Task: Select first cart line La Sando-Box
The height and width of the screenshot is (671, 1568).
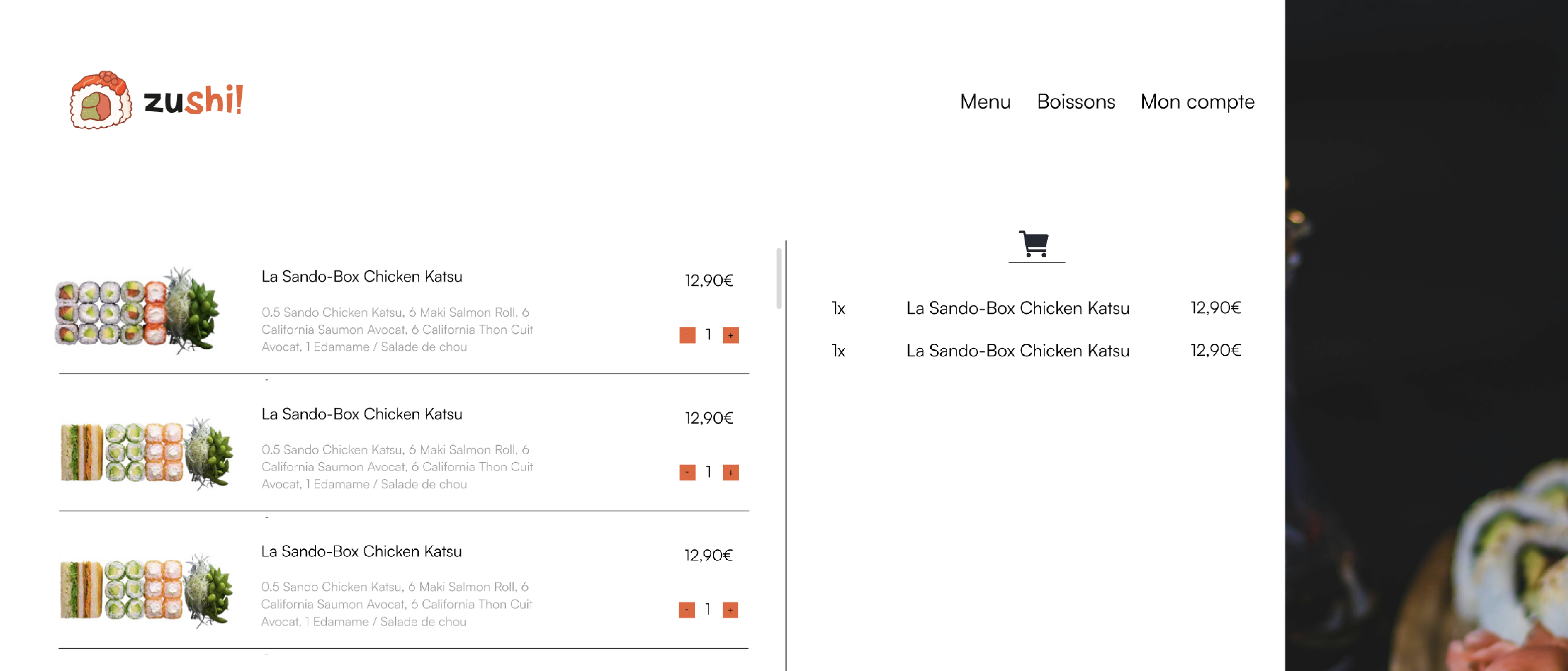Action: [x=1036, y=308]
